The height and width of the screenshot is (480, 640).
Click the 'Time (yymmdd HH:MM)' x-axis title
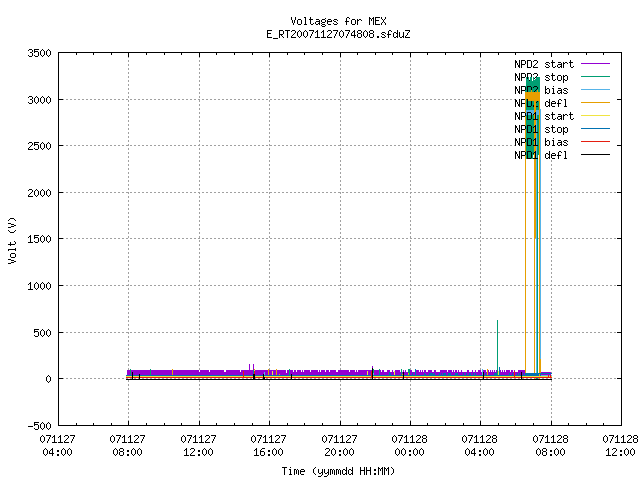(338, 471)
